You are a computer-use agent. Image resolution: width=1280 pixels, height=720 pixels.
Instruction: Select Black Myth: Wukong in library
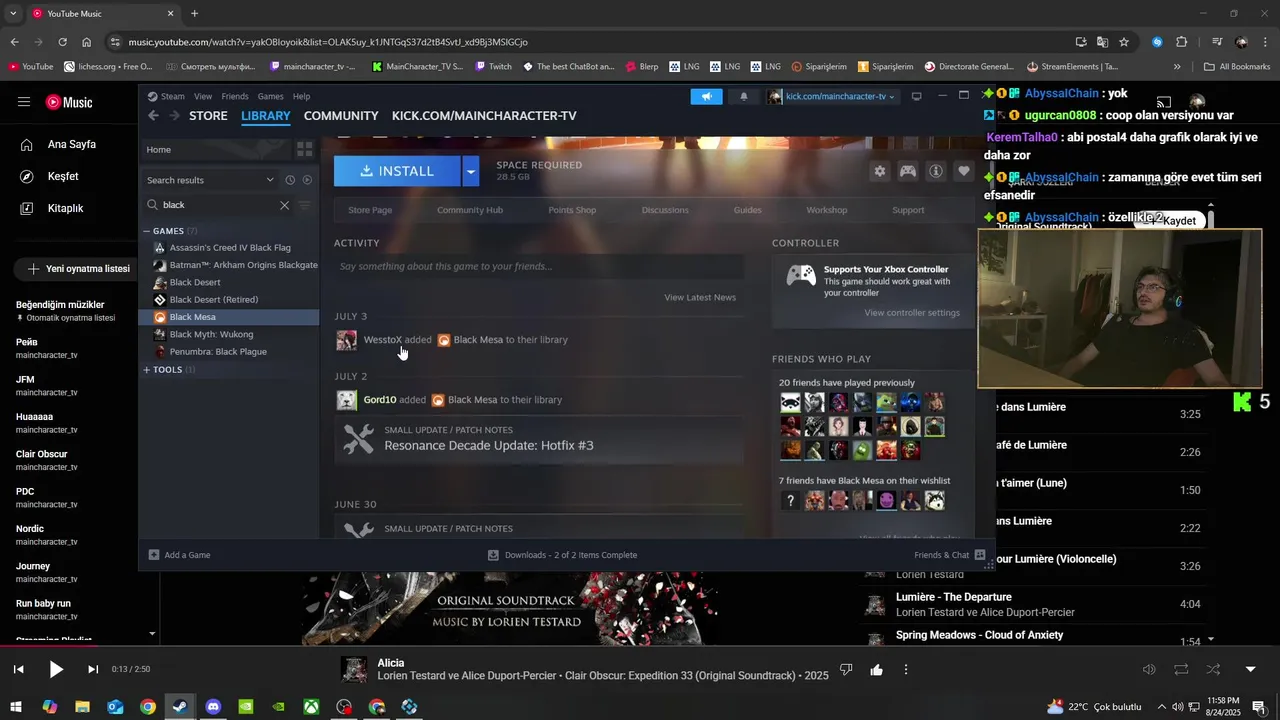230,334
